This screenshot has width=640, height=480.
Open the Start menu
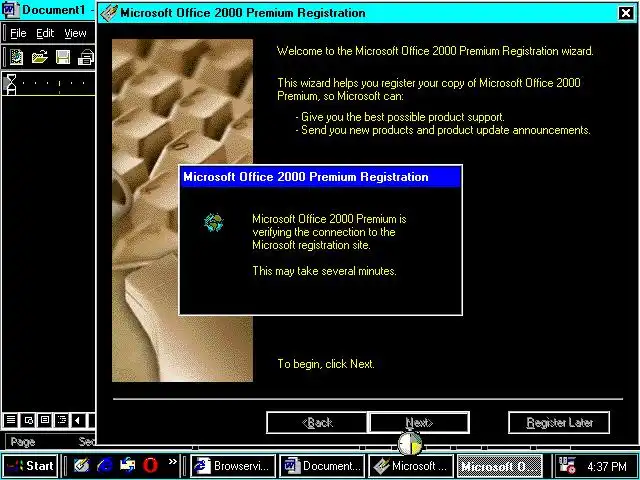coord(29,466)
